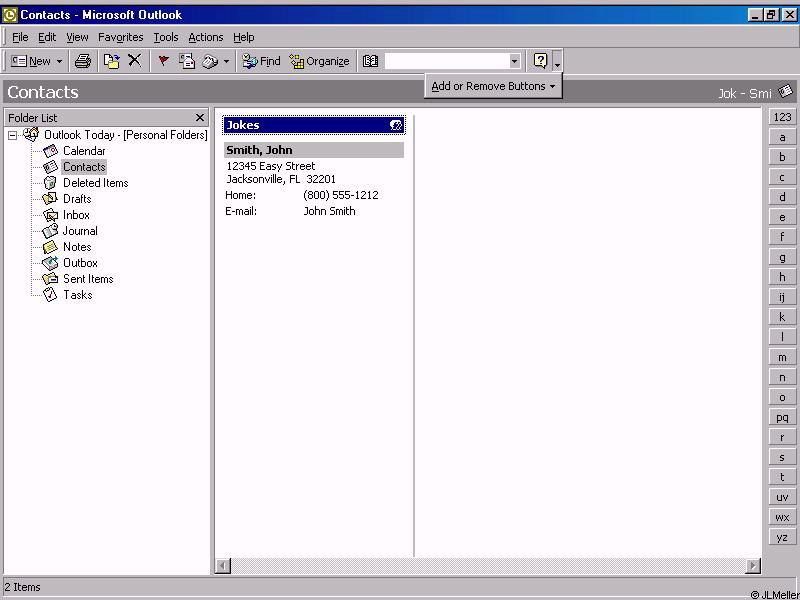Click the horizontal scrollbar right arrow
This screenshot has height=600, width=800.
point(754,567)
